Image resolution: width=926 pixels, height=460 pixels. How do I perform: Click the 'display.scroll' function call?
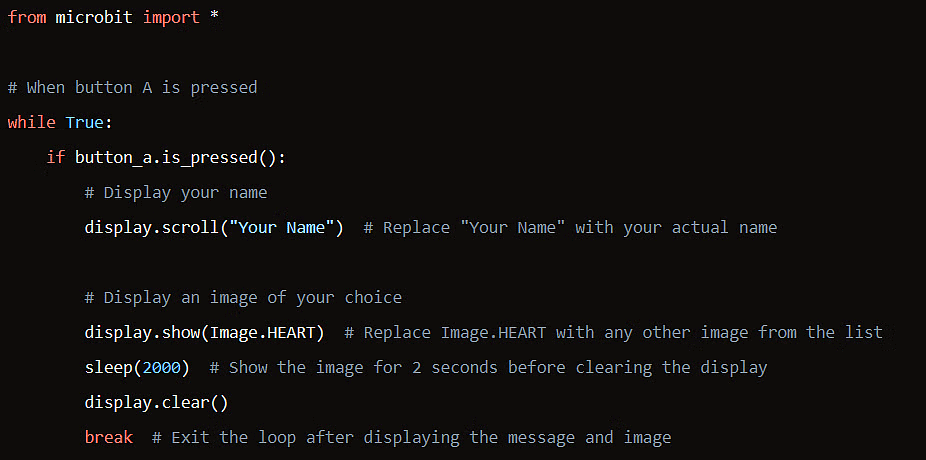[x=150, y=227]
